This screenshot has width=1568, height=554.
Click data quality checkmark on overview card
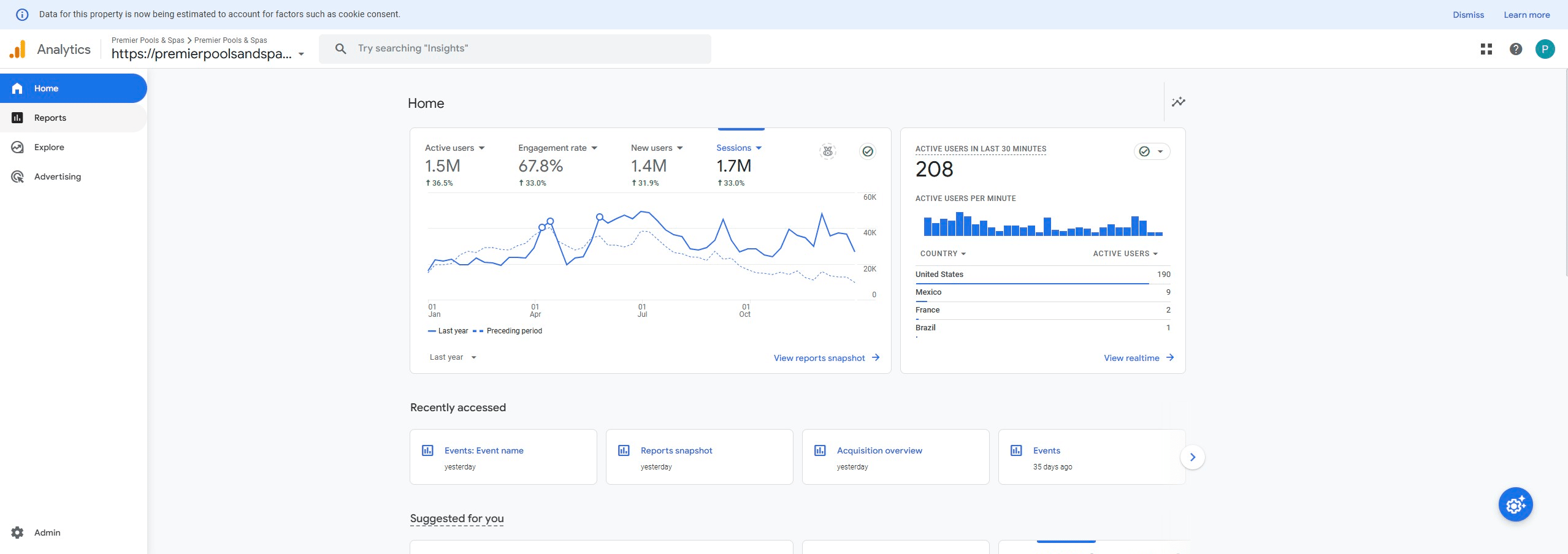coord(867,151)
